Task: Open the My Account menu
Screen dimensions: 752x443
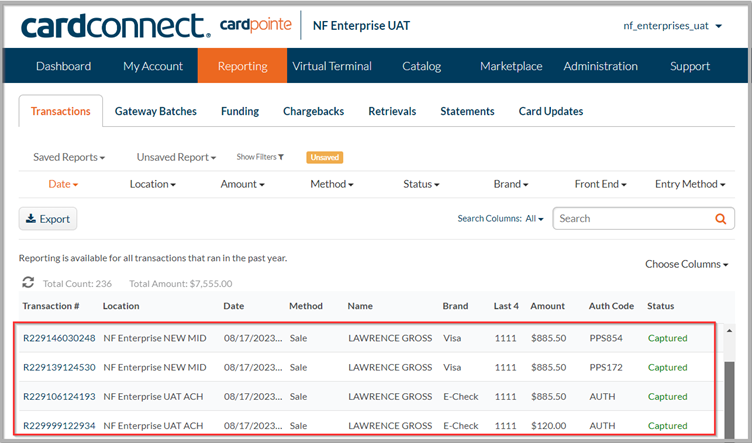Action: click(153, 66)
